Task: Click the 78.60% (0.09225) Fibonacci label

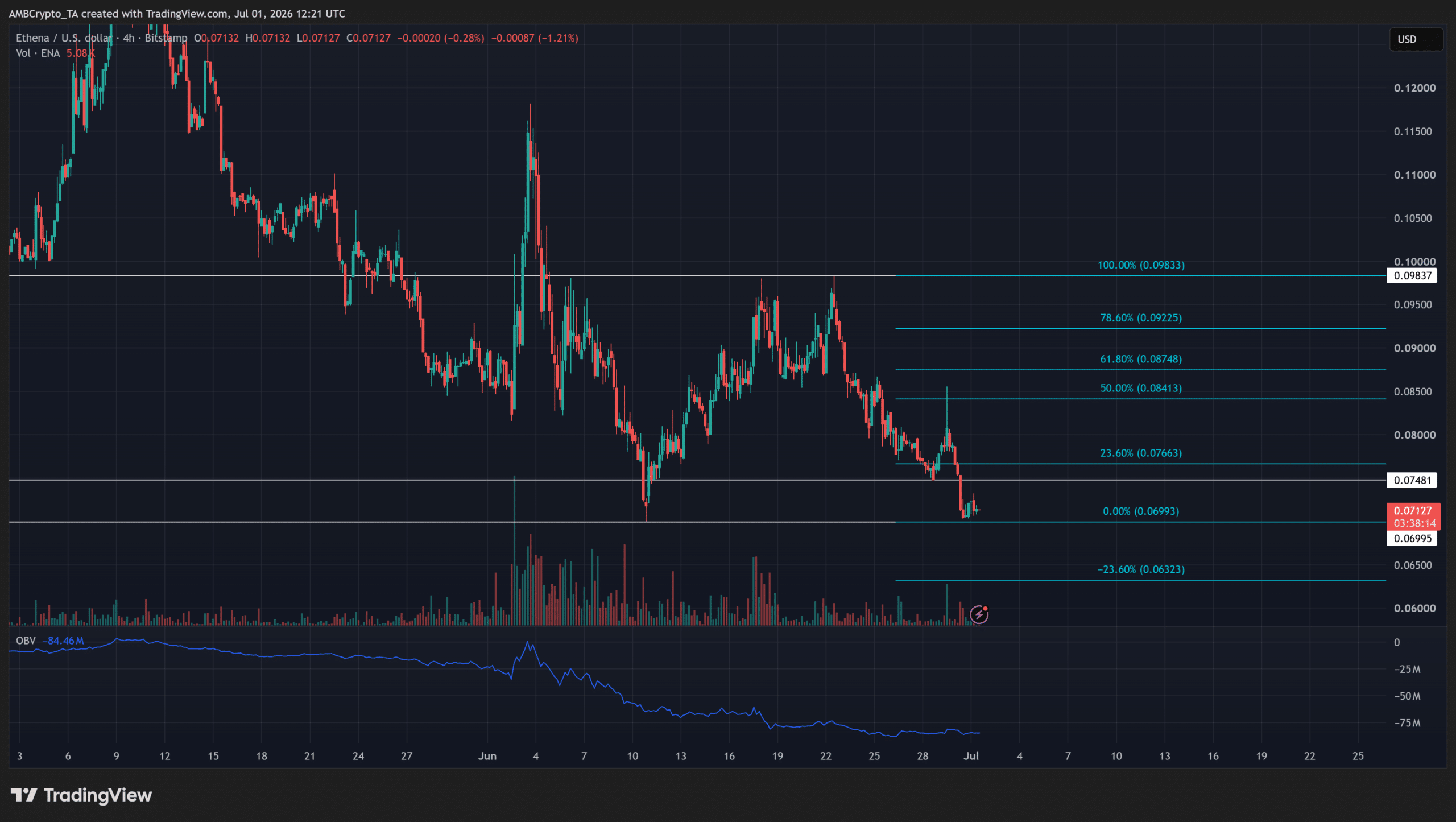Action: pos(1141,318)
